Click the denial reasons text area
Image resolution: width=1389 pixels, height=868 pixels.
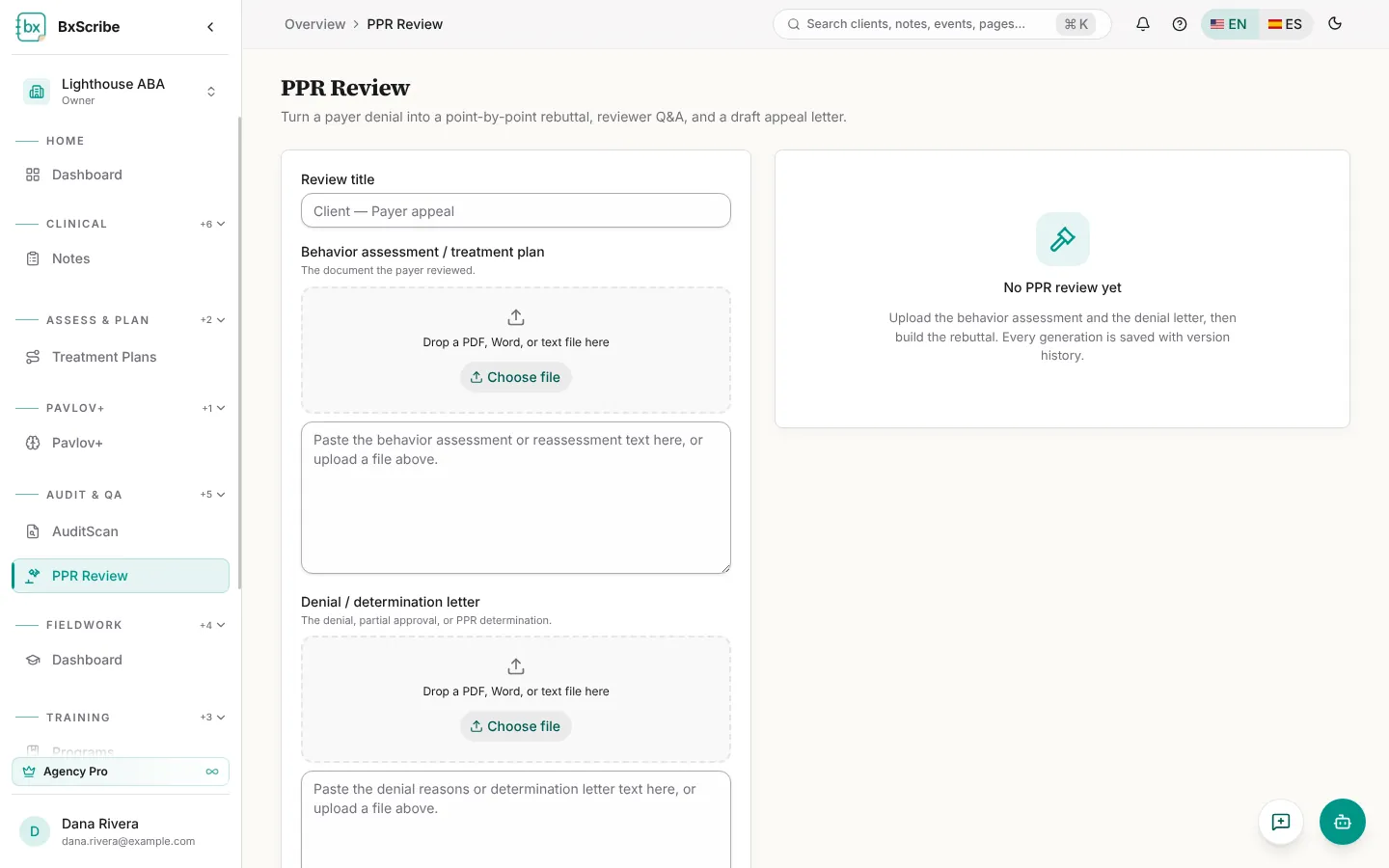click(516, 819)
